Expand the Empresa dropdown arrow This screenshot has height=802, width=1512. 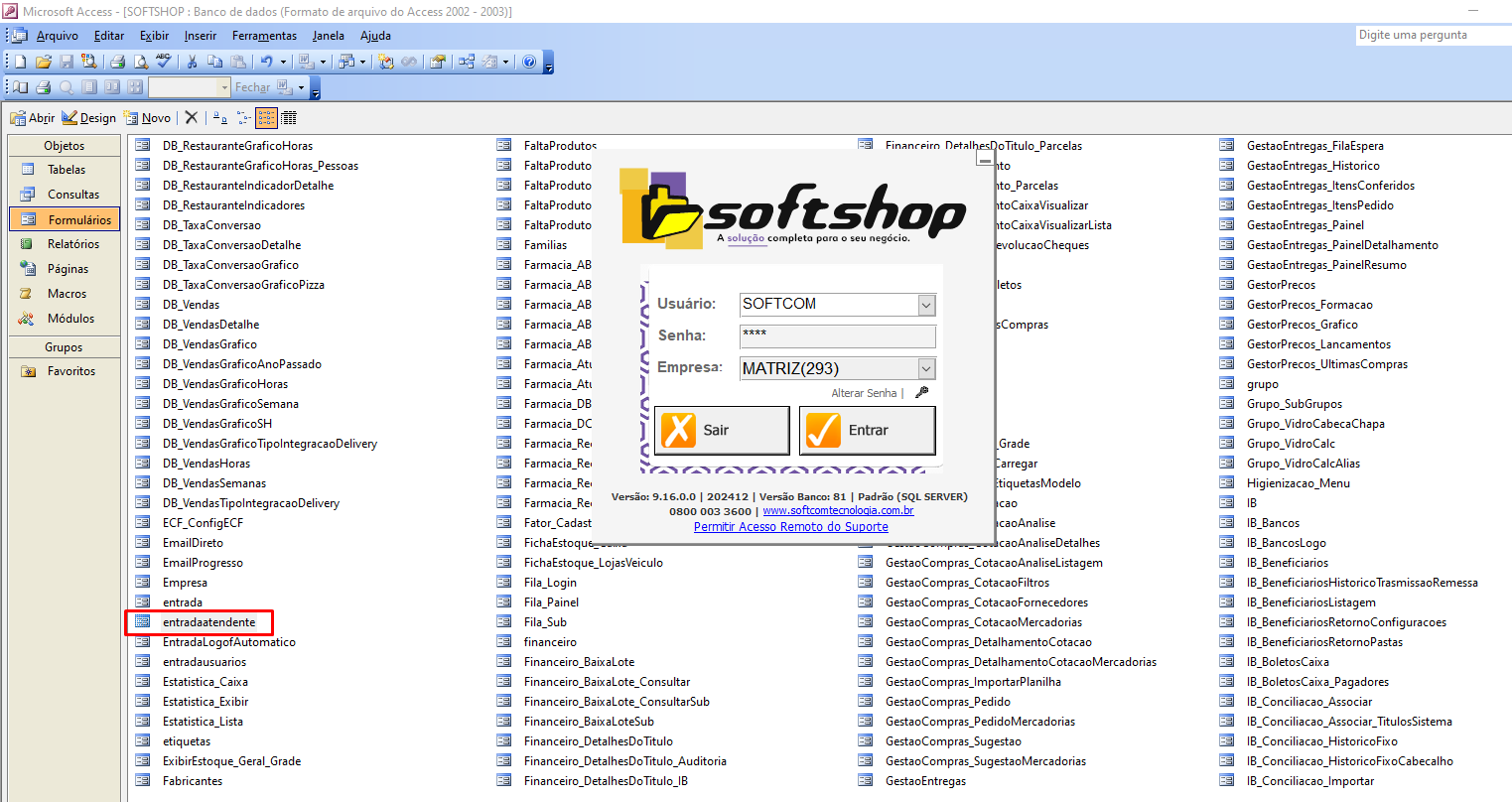pyautogui.click(x=925, y=368)
